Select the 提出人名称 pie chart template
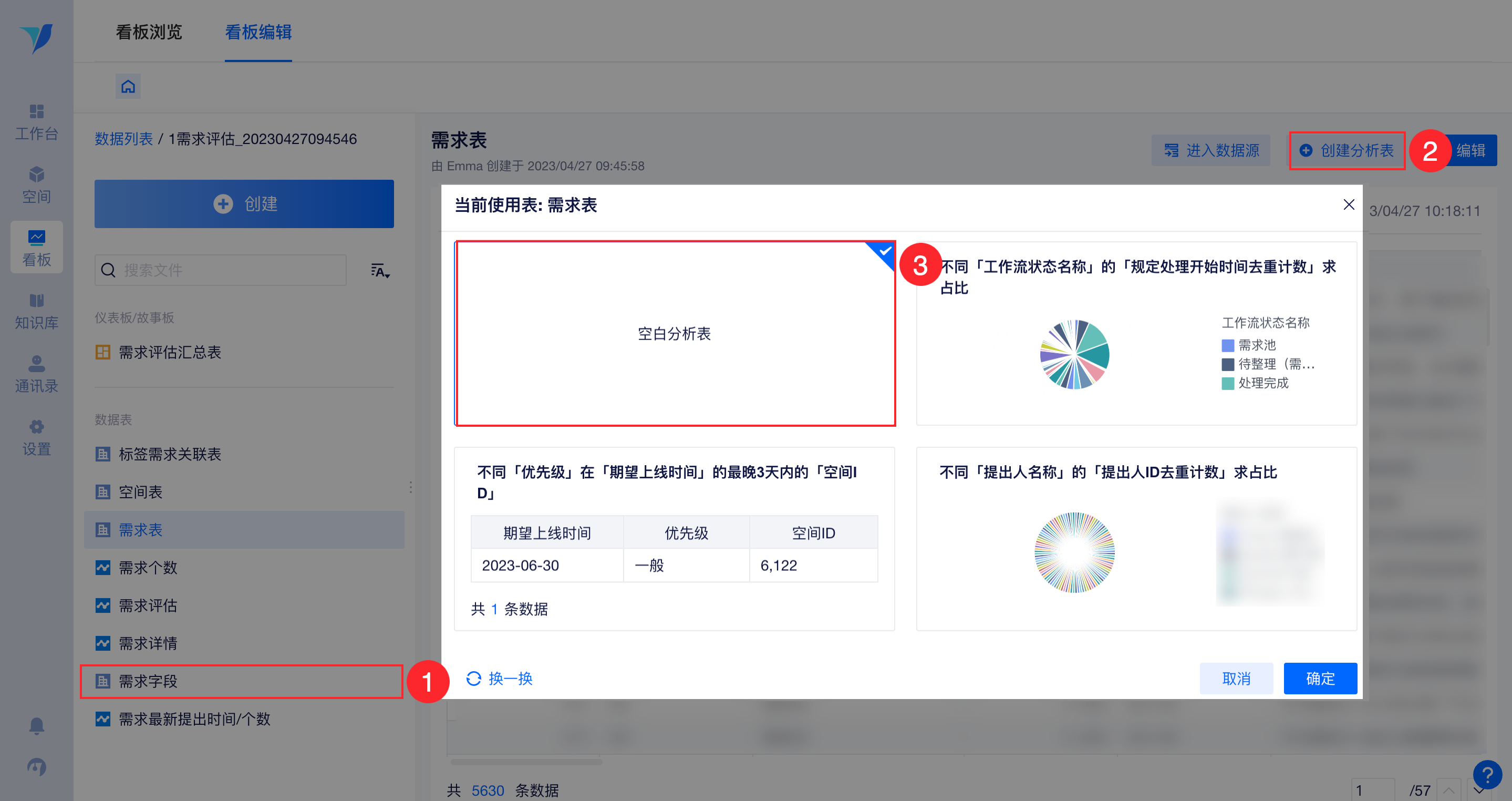 1136,539
